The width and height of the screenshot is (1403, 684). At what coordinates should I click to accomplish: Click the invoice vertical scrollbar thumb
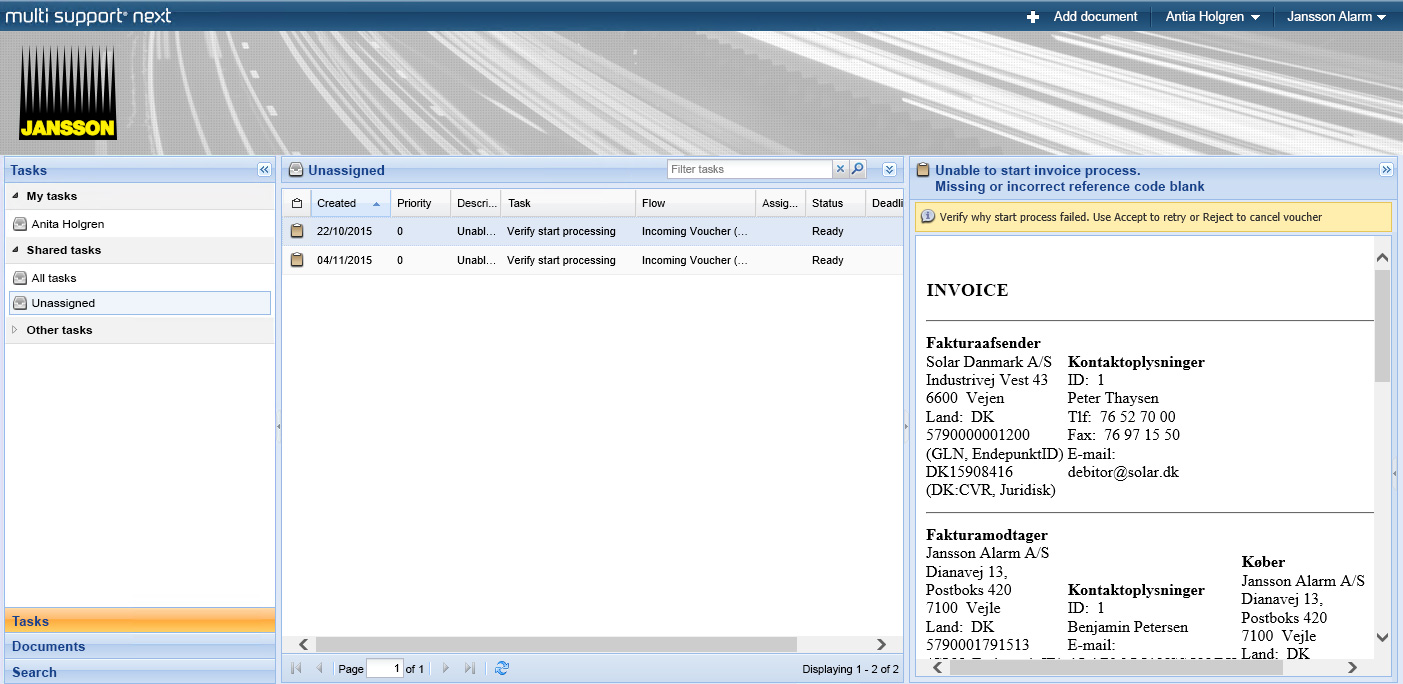coord(1382,325)
